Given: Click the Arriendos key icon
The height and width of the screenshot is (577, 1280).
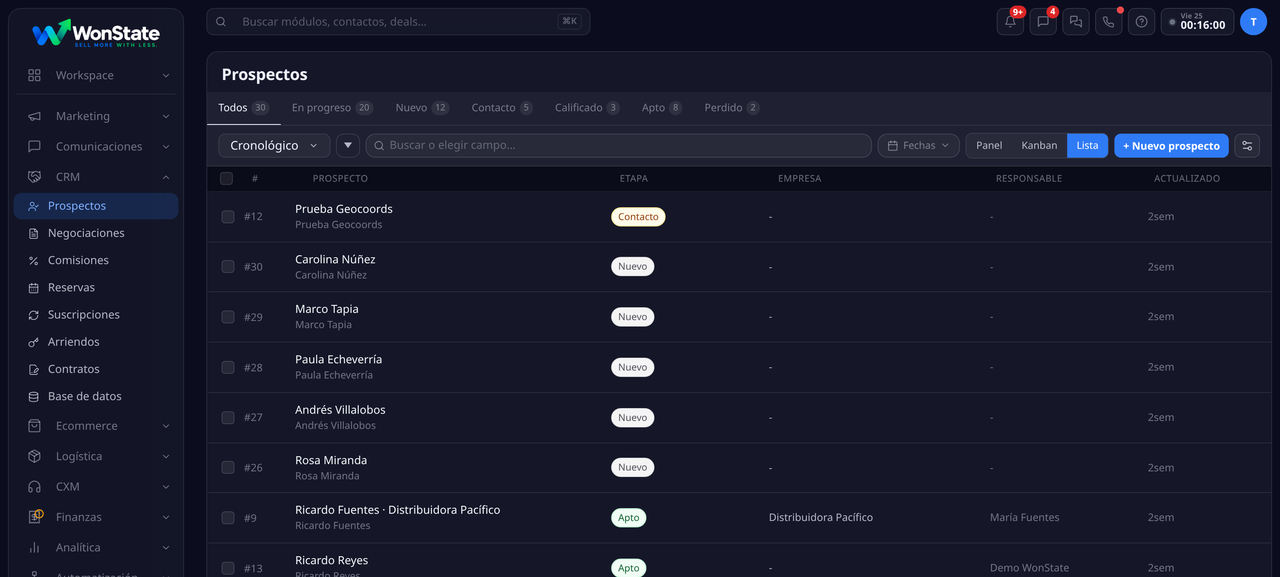Looking at the screenshot, I should (35, 342).
